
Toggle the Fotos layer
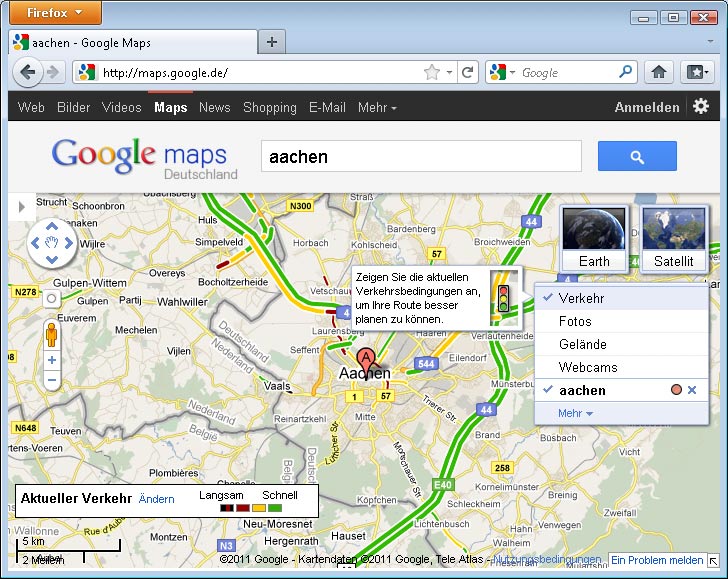click(x=622, y=321)
